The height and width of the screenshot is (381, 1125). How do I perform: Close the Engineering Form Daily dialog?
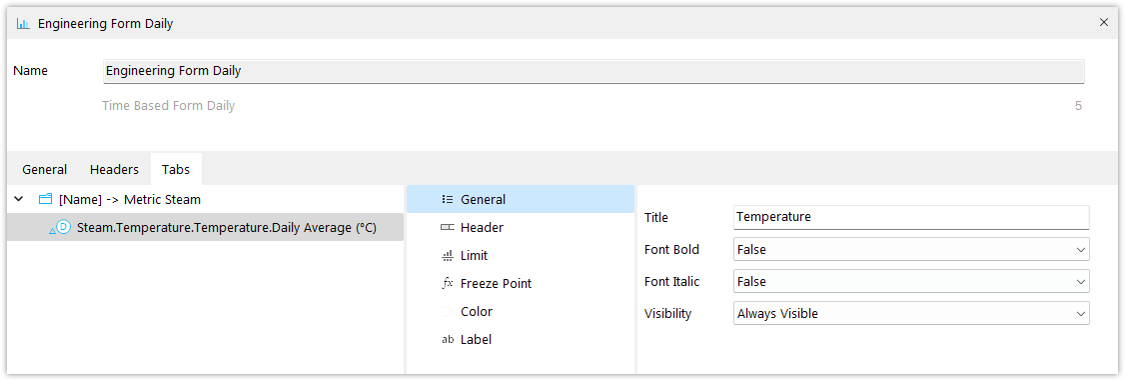[1104, 22]
